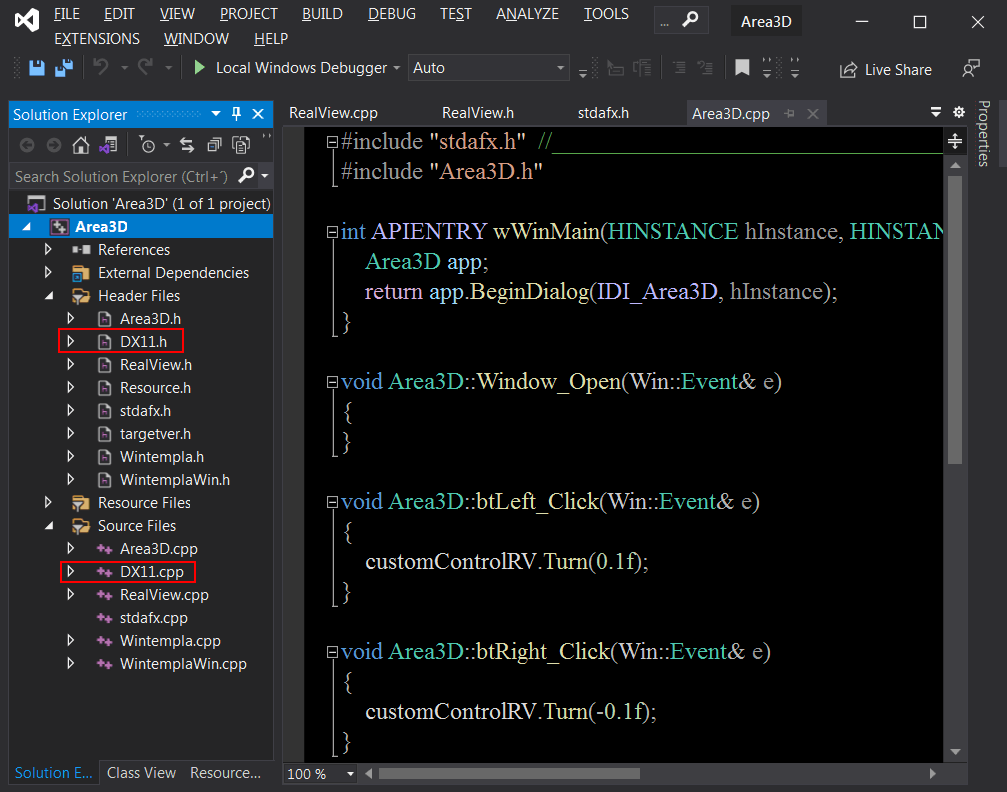Open the solution platform Auto dropdown
Viewport: 1007px width, 792px height.
pos(489,67)
